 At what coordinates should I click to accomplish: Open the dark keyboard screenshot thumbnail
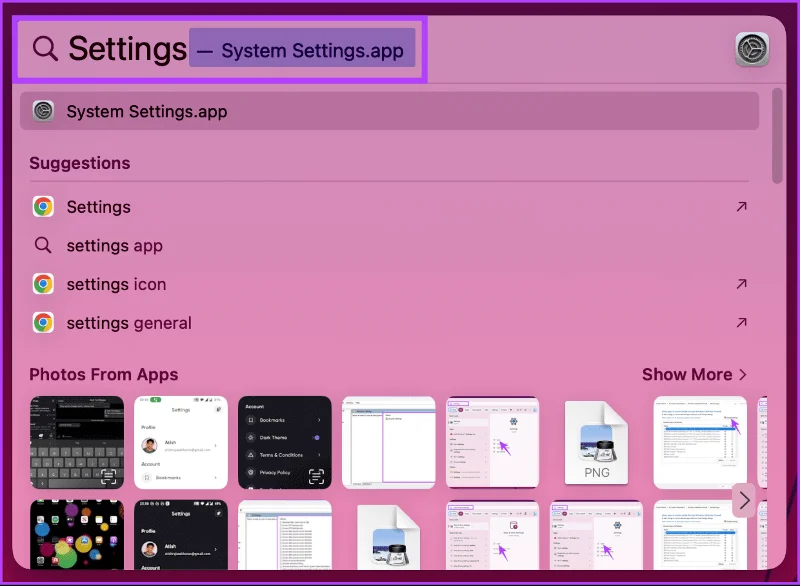pyautogui.click(x=77, y=442)
